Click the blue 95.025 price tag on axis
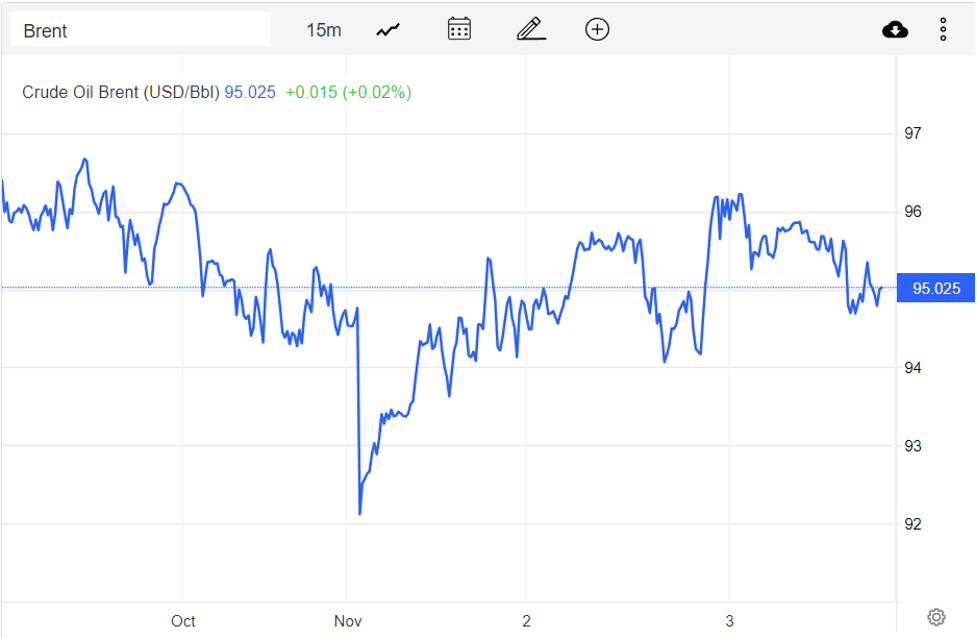This screenshot has height=639, width=977. pos(936,289)
